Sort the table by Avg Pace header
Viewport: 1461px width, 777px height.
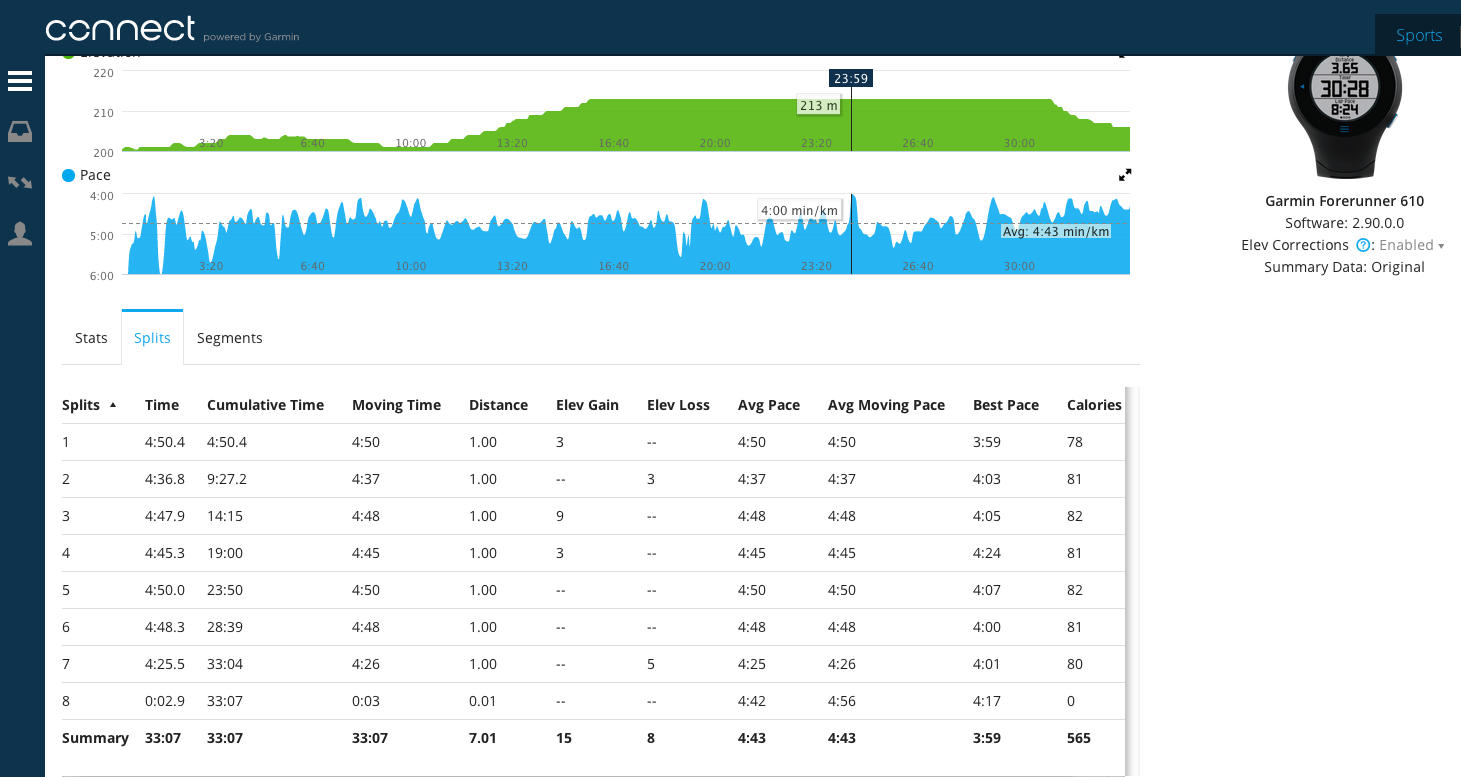[x=768, y=405]
